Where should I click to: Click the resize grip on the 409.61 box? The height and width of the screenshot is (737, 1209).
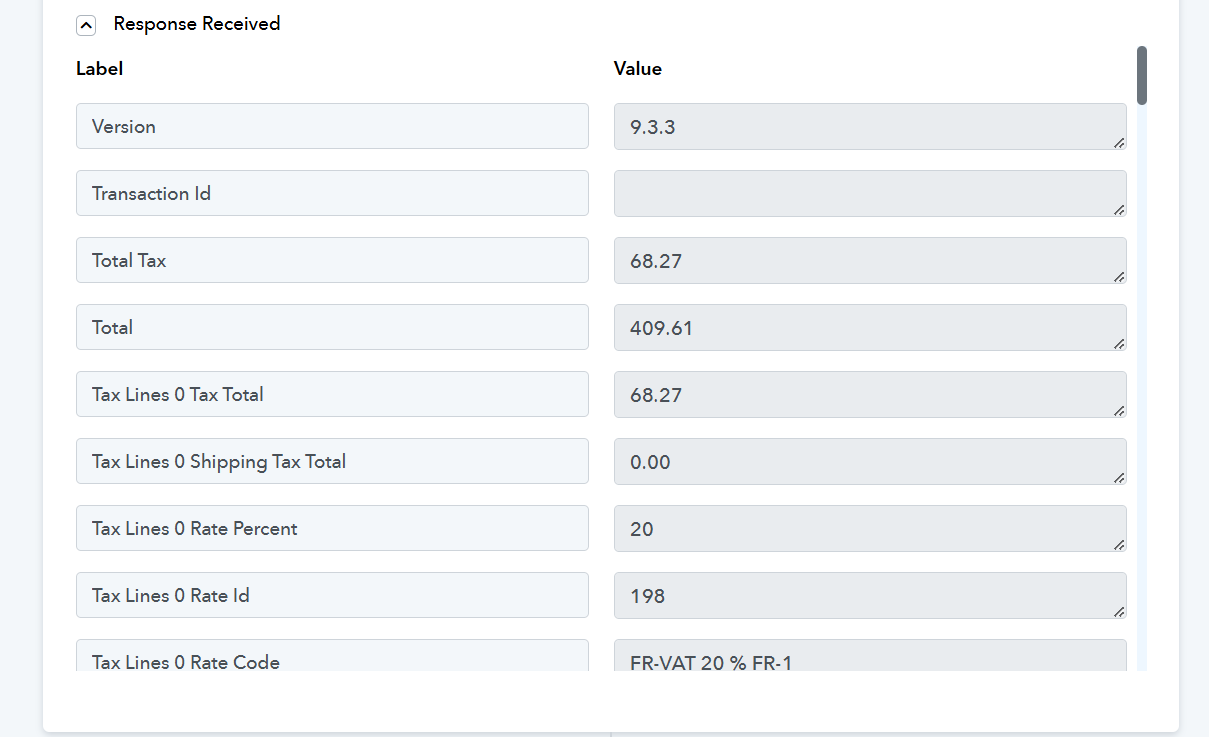coord(1119,344)
